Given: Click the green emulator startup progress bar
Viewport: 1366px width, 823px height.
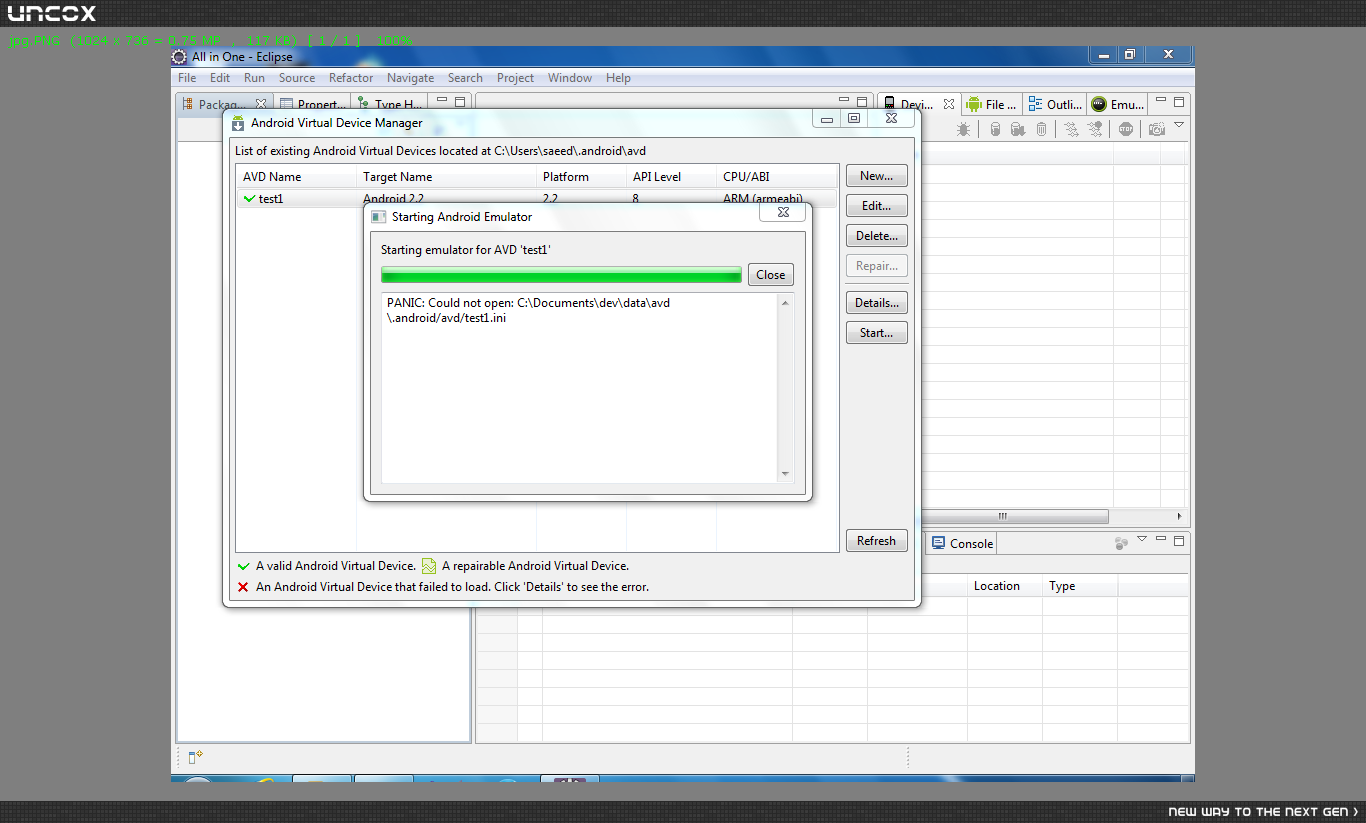Looking at the screenshot, I should 561,275.
